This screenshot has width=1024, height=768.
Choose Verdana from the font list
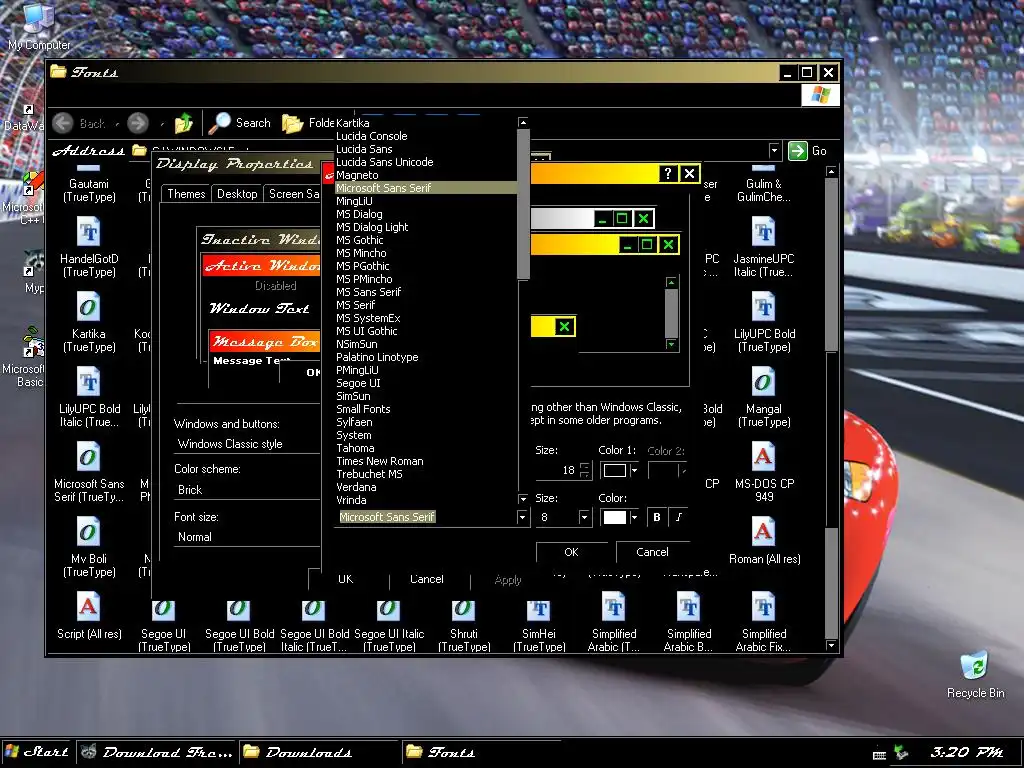click(426, 487)
